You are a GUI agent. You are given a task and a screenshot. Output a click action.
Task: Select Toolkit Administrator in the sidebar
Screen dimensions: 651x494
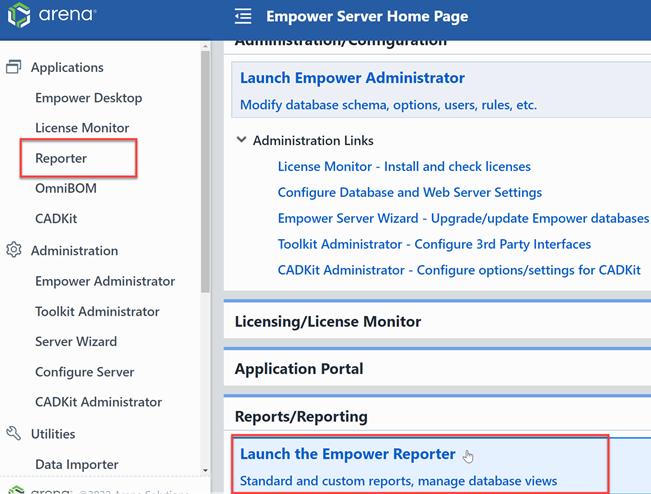click(97, 311)
